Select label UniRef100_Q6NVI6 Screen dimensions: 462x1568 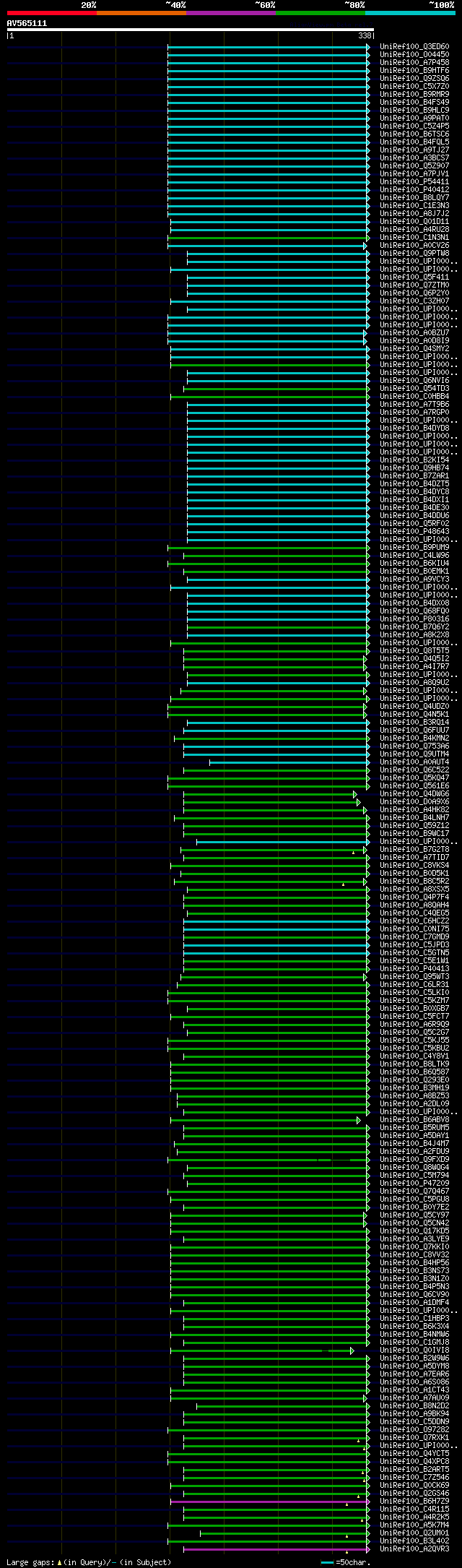click(414, 381)
